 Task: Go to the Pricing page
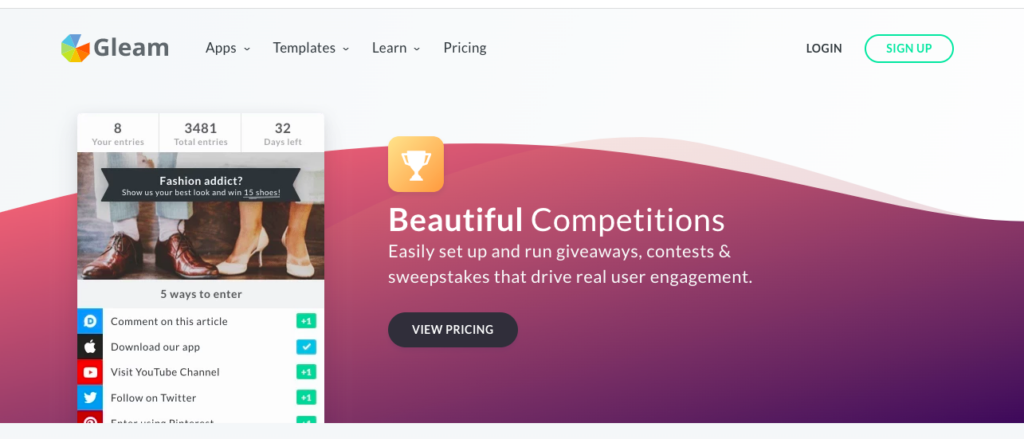(x=465, y=48)
